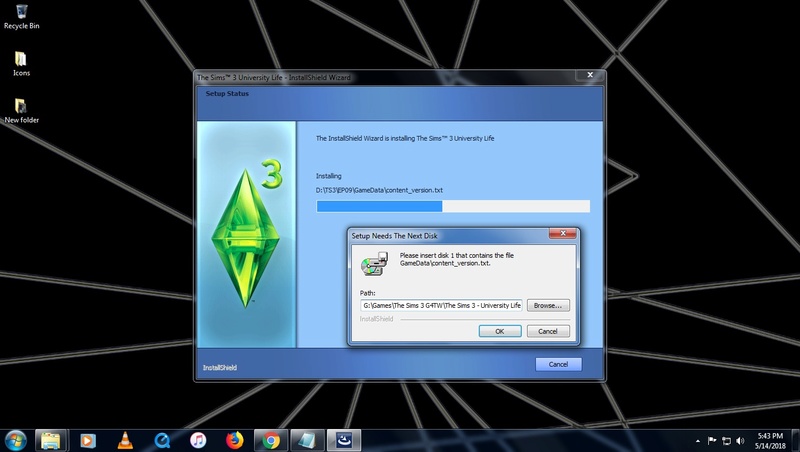Launch Windows Media Player from taskbar

click(x=88, y=440)
